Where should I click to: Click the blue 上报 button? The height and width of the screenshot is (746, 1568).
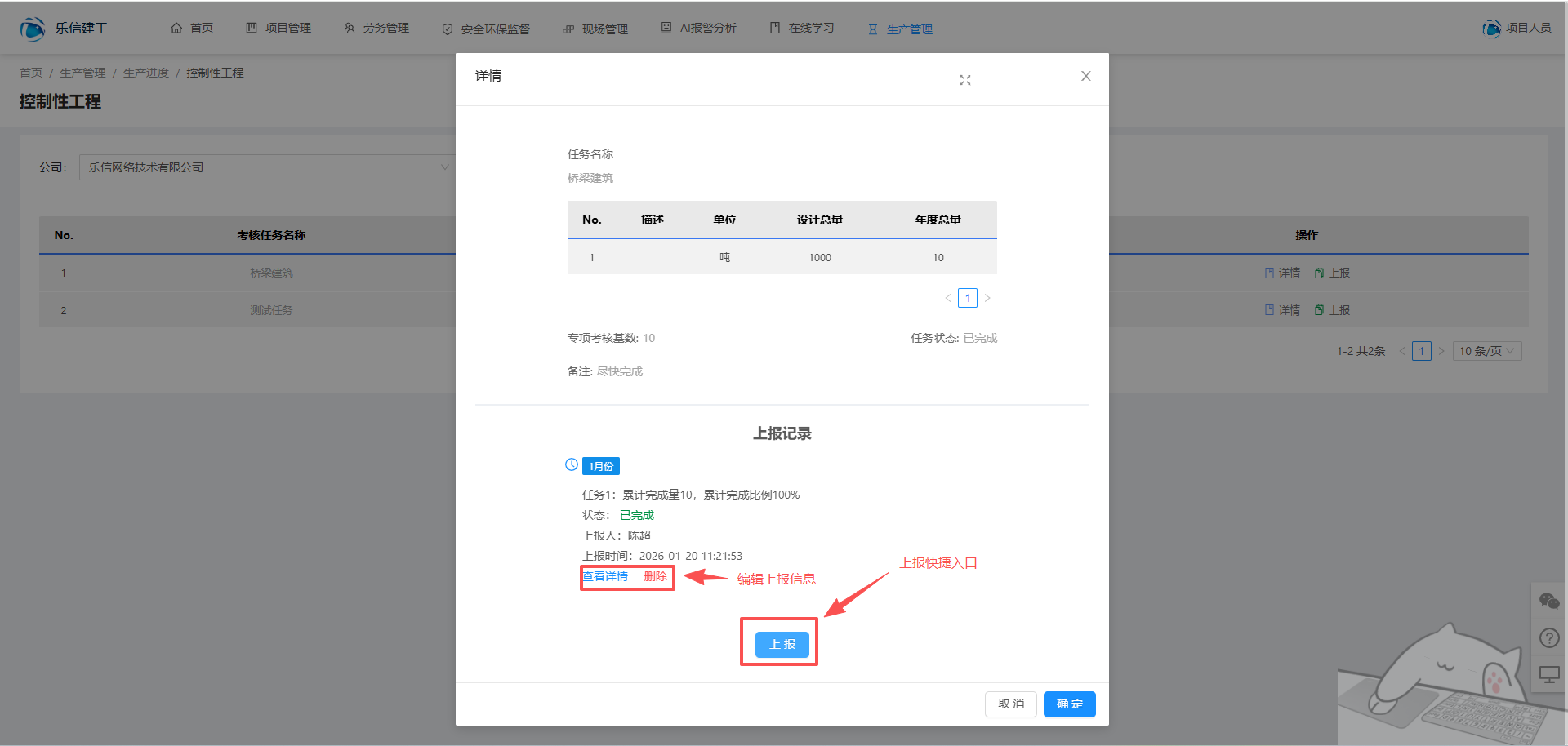(x=782, y=644)
